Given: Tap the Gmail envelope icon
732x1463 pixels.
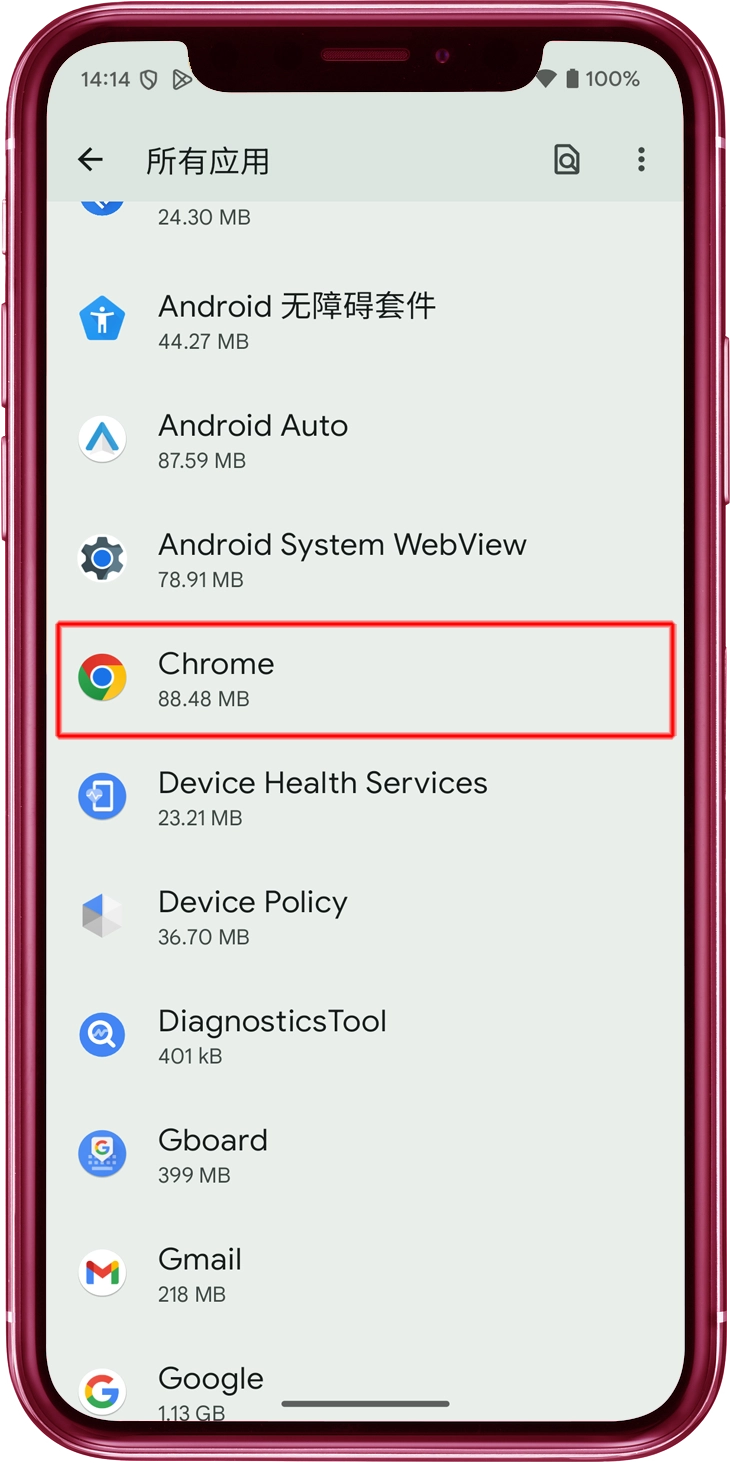Looking at the screenshot, I should (103, 1273).
